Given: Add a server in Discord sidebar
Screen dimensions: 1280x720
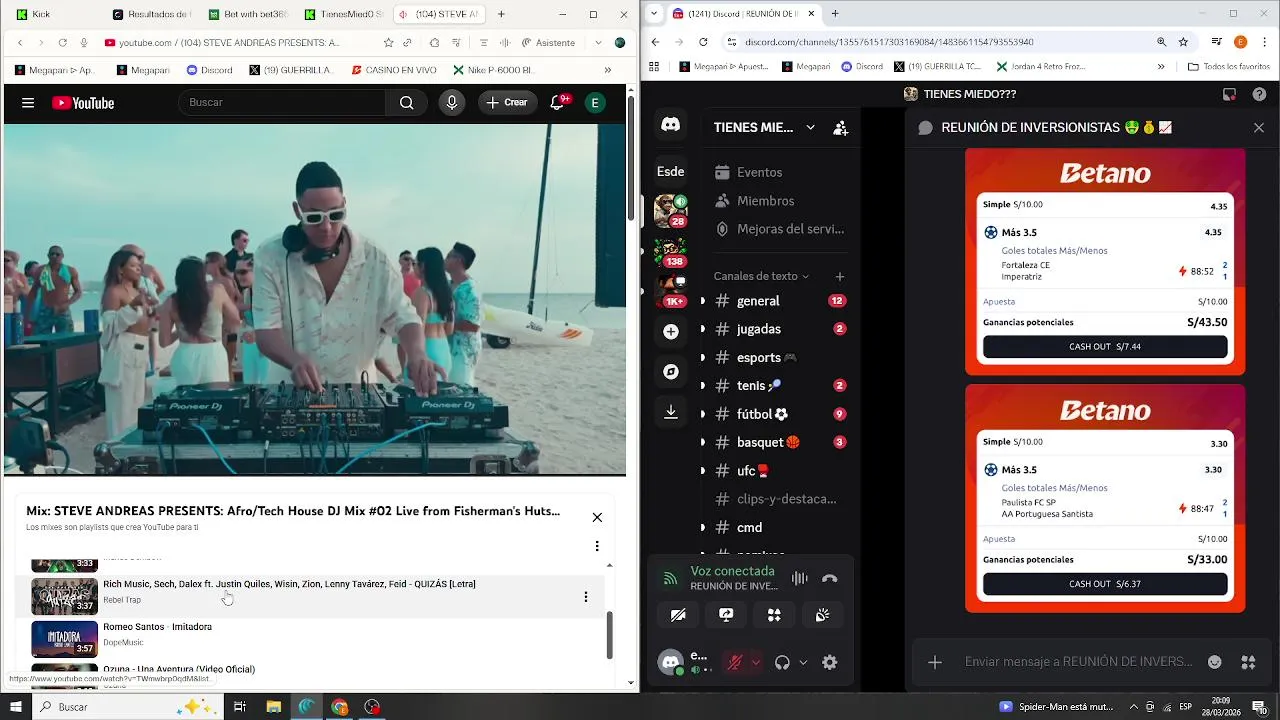Looking at the screenshot, I should 671,331.
